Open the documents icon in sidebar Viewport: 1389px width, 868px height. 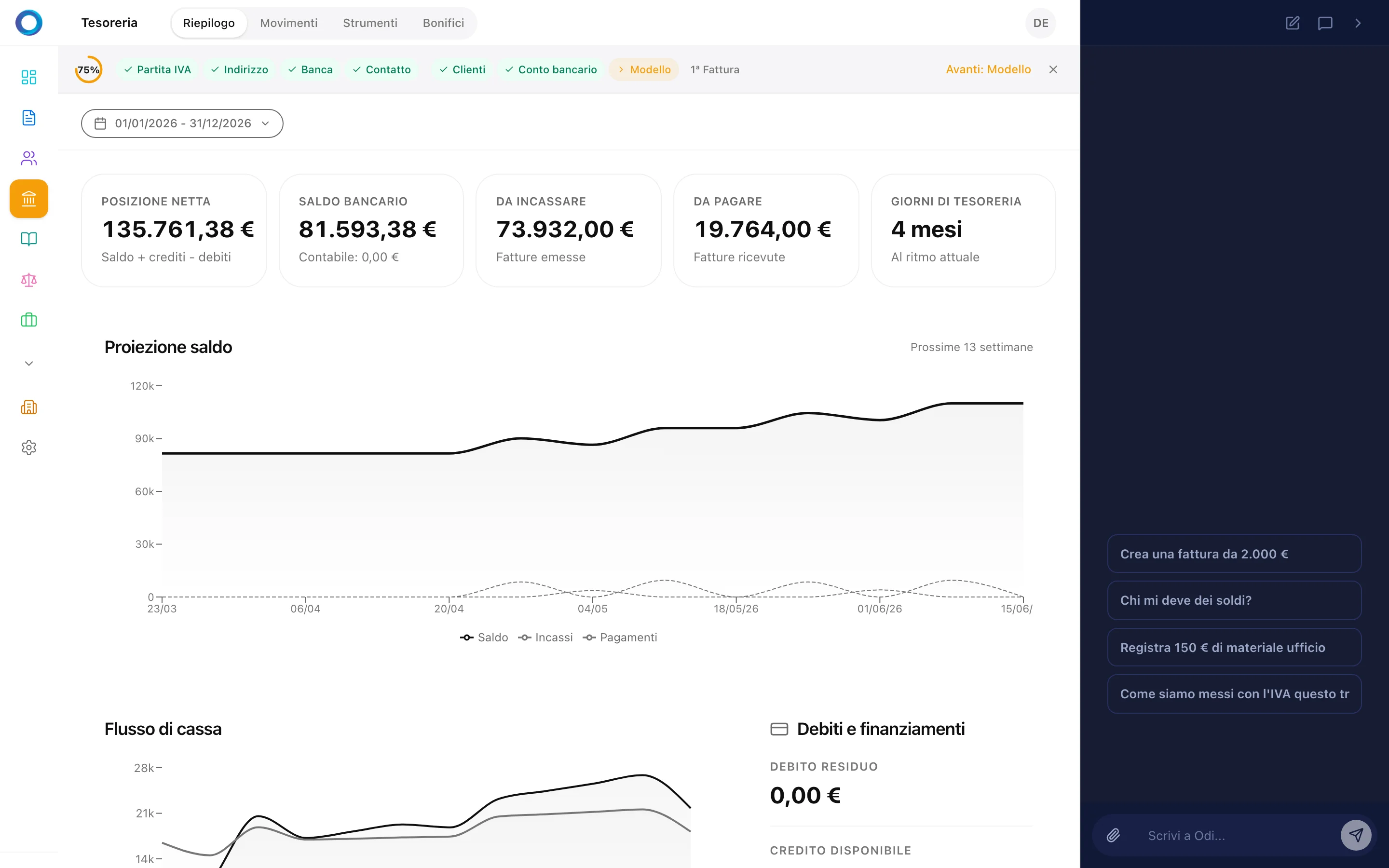(x=29, y=118)
